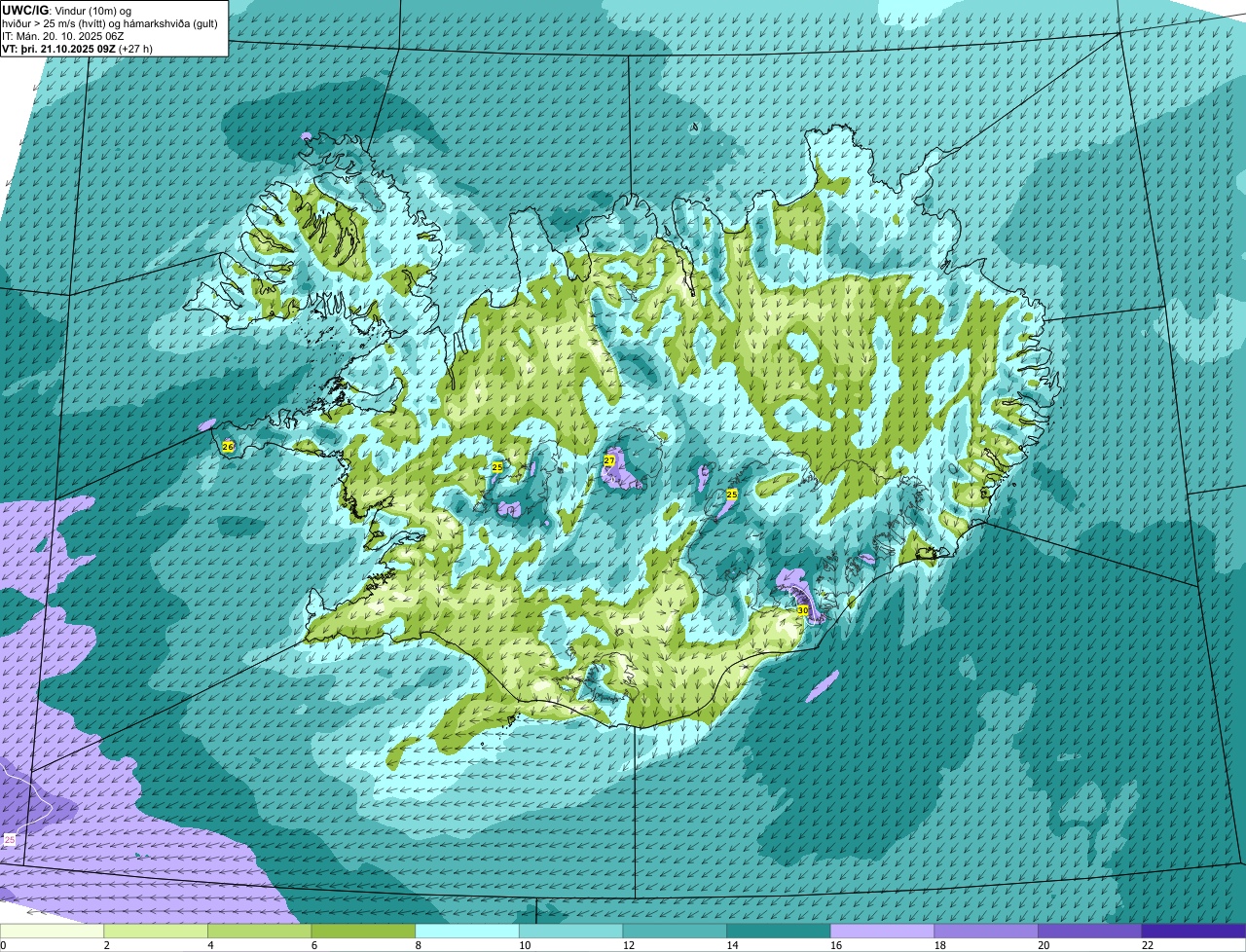1246x952 pixels.
Task: Click the 0–2 m/s pale legend swatch
Action: [52, 931]
